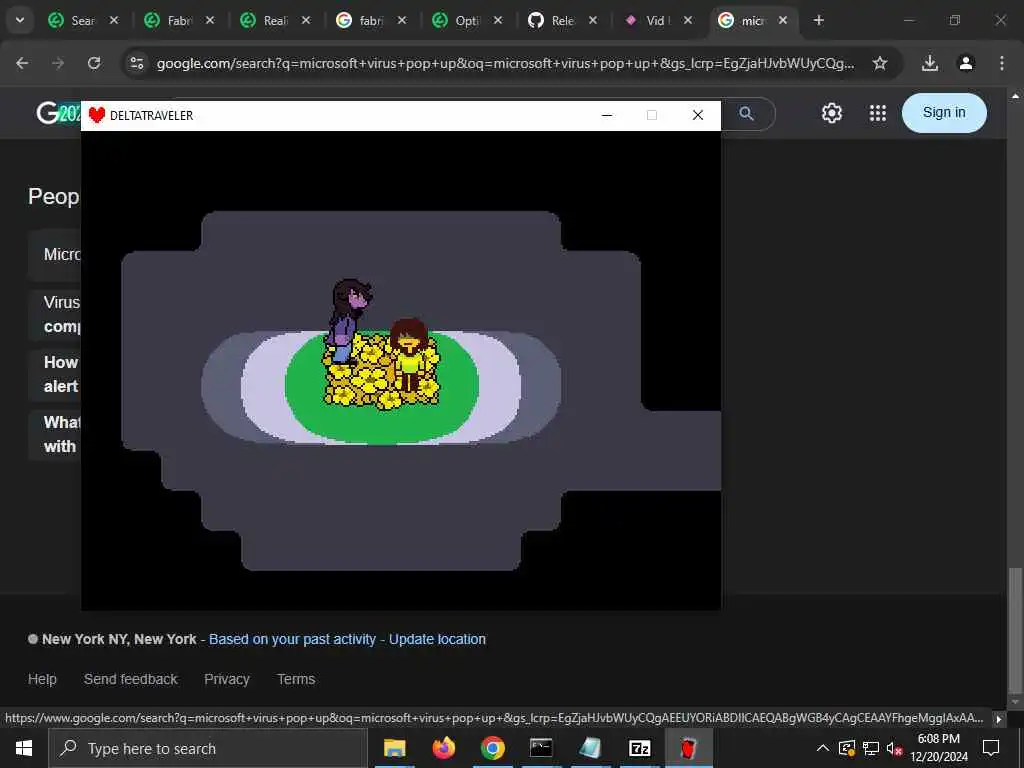Click the Sign in button
The image size is (1024, 768).
coord(944,113)
